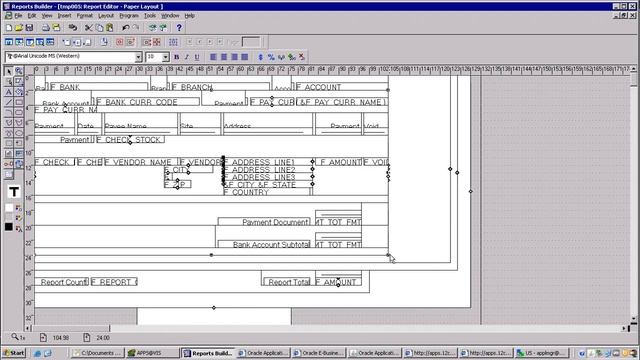Click the white fill color swatch
This screenshot has height=360, width=640.
[x=9, y=208]
